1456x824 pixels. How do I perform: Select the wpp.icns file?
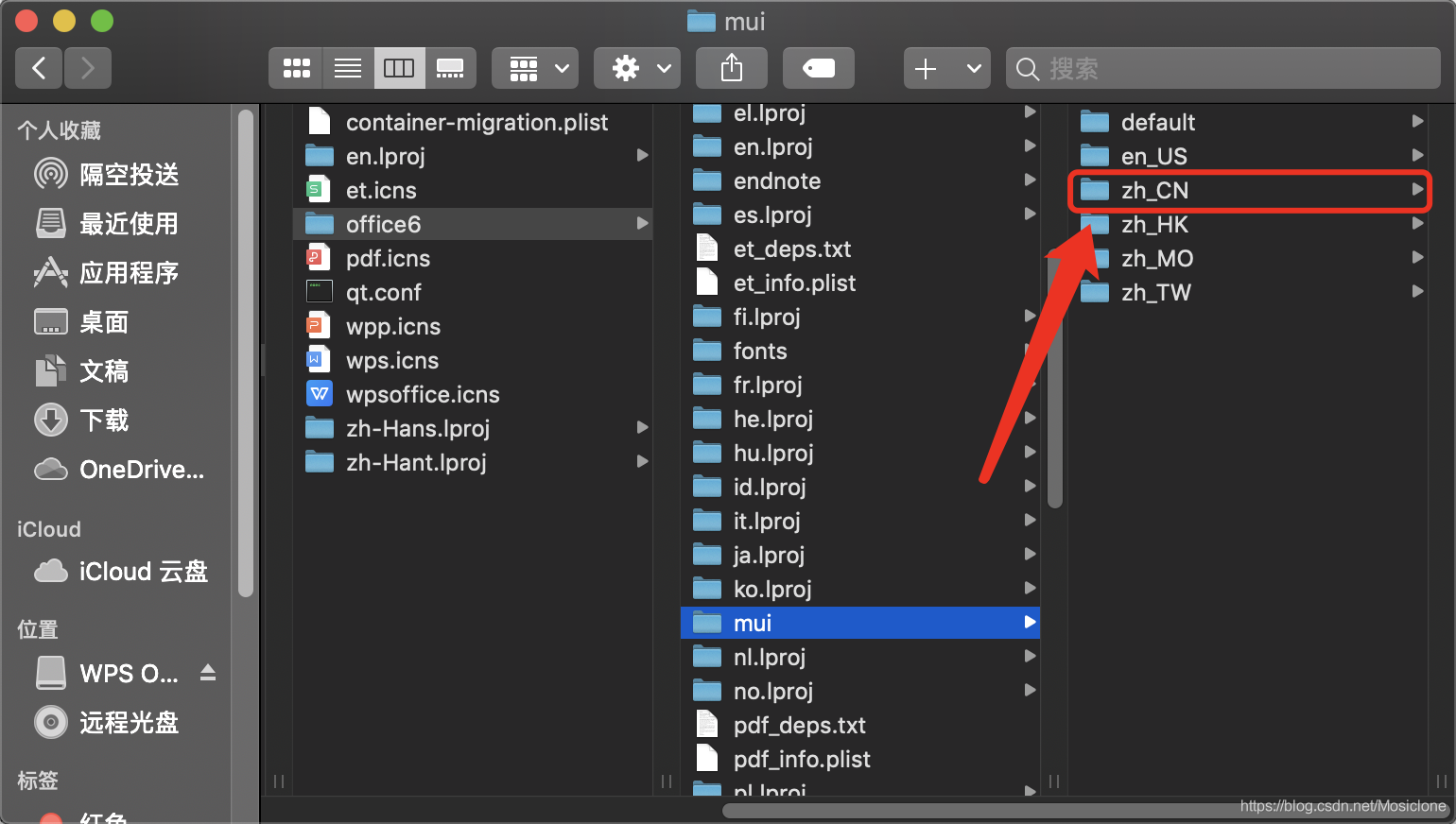point(473,326)
